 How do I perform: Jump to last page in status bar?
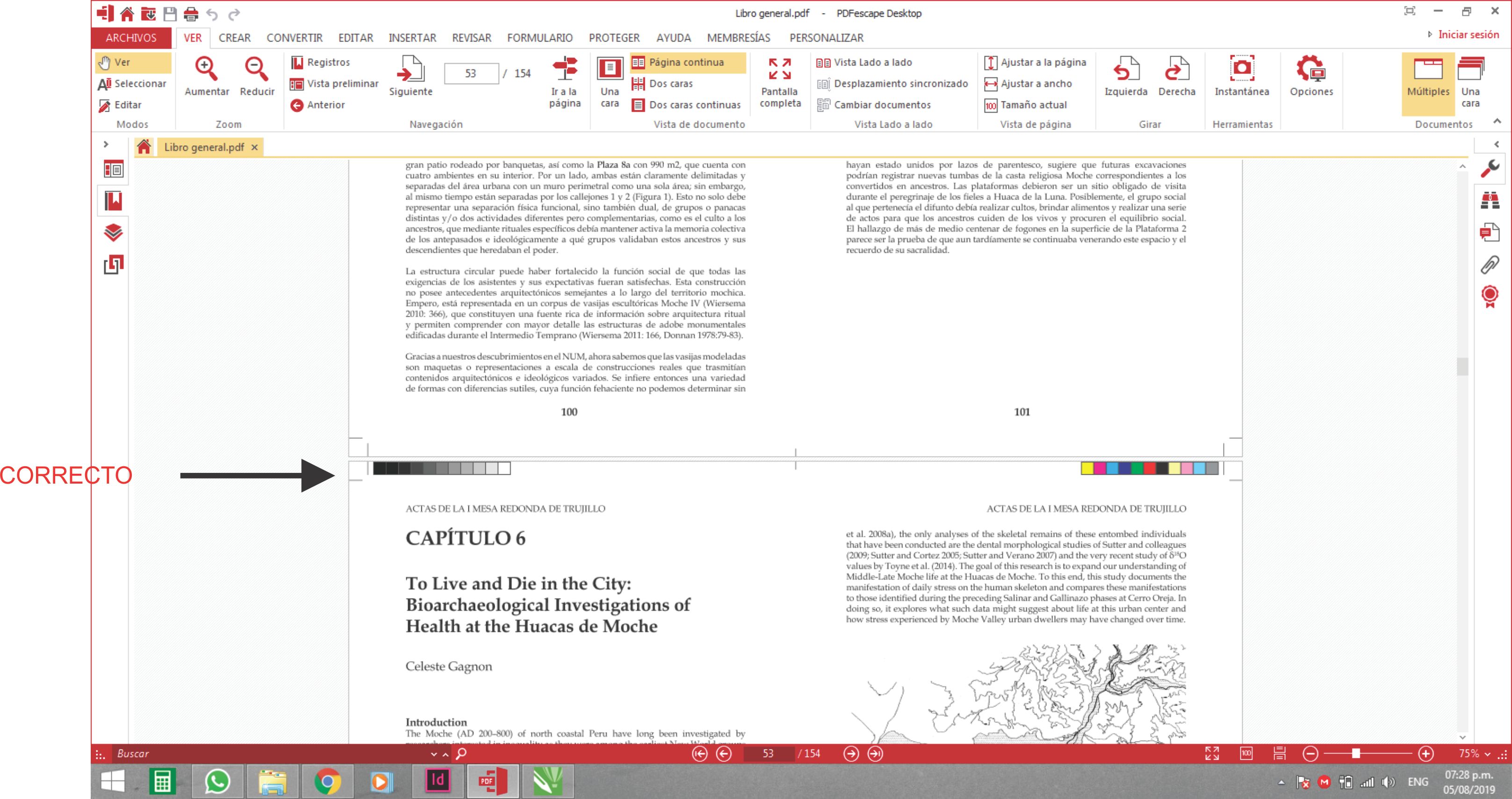tap(875, 754)
